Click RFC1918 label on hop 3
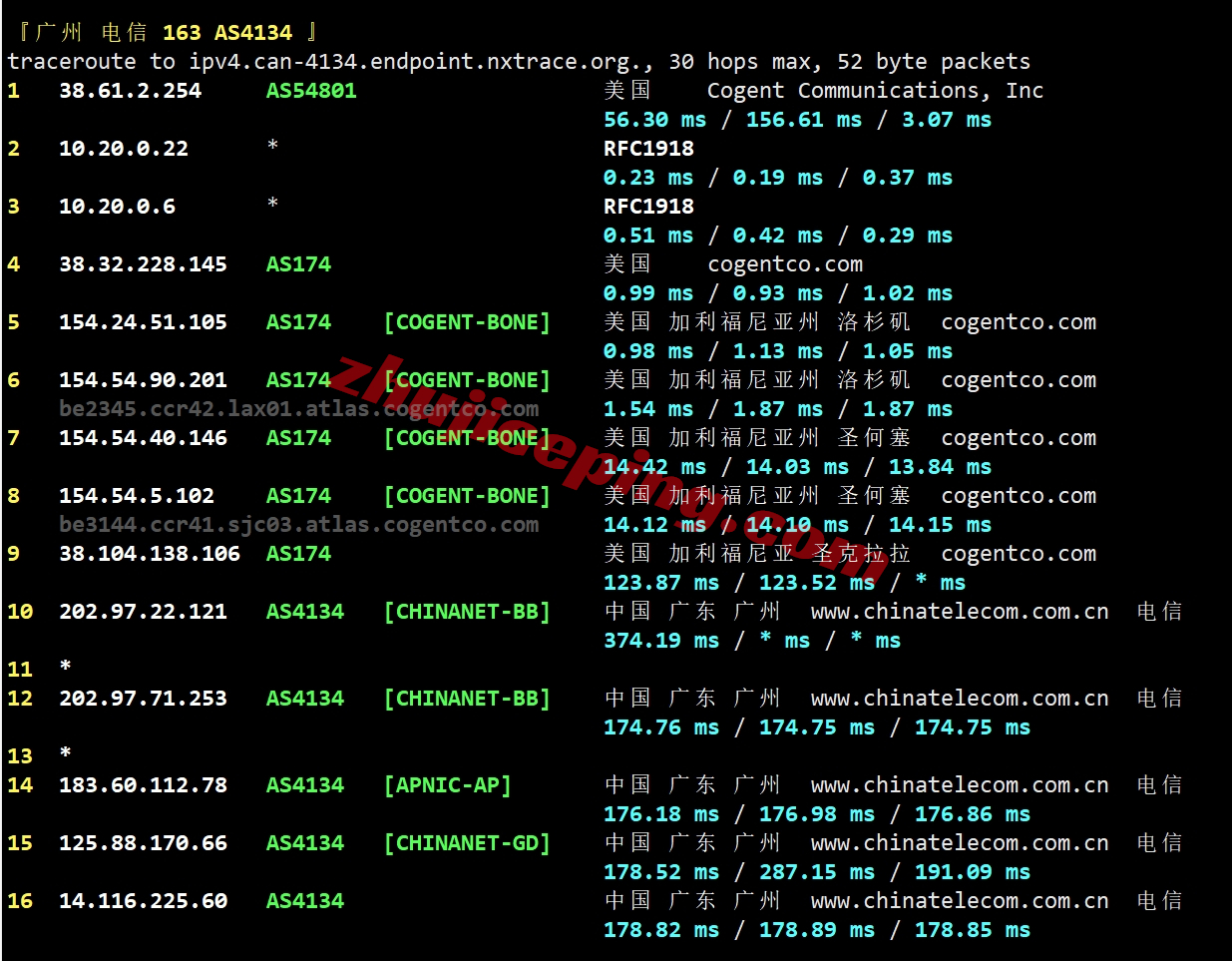This screenshot has height=961, width=1232. click(648, 207)
